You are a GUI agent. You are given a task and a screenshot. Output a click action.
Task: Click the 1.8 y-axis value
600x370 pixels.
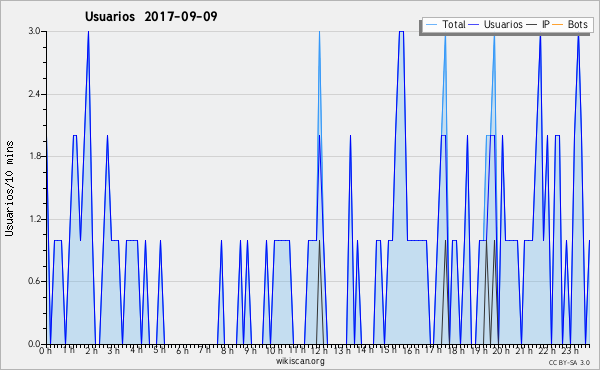click(34, 156)
